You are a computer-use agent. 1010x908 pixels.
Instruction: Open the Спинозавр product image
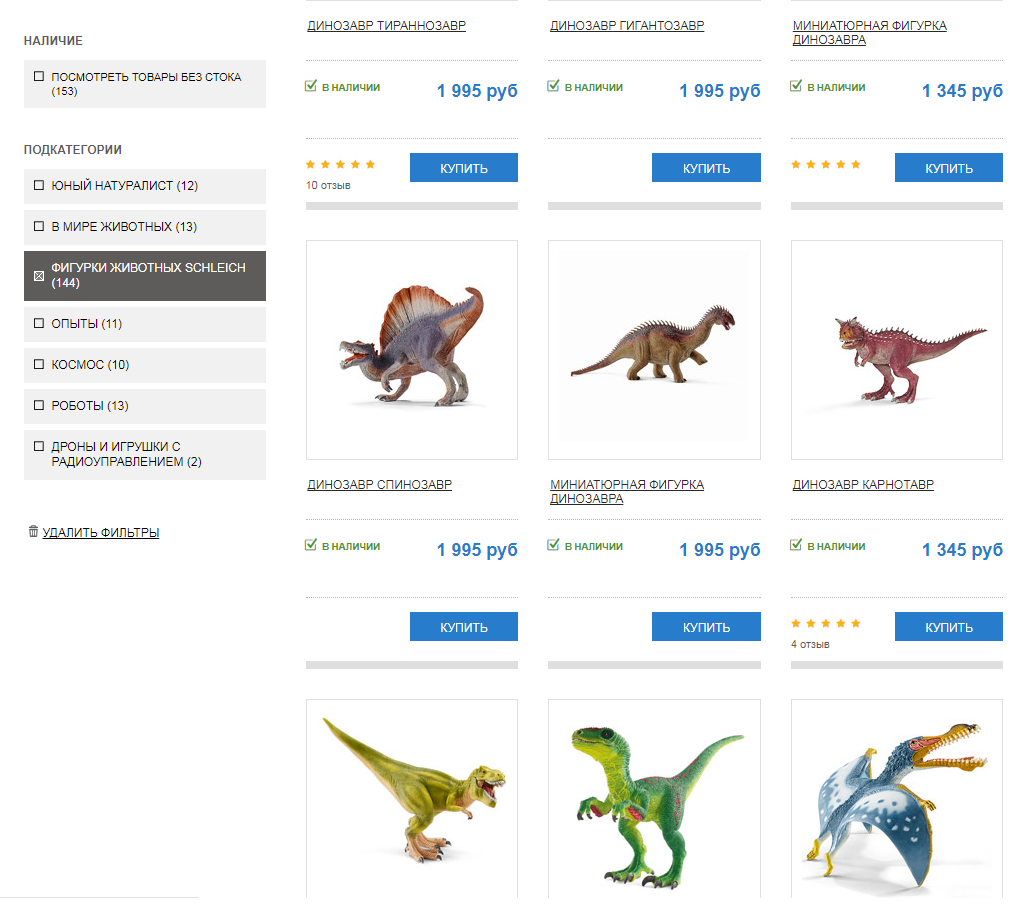tap(412, 350)
